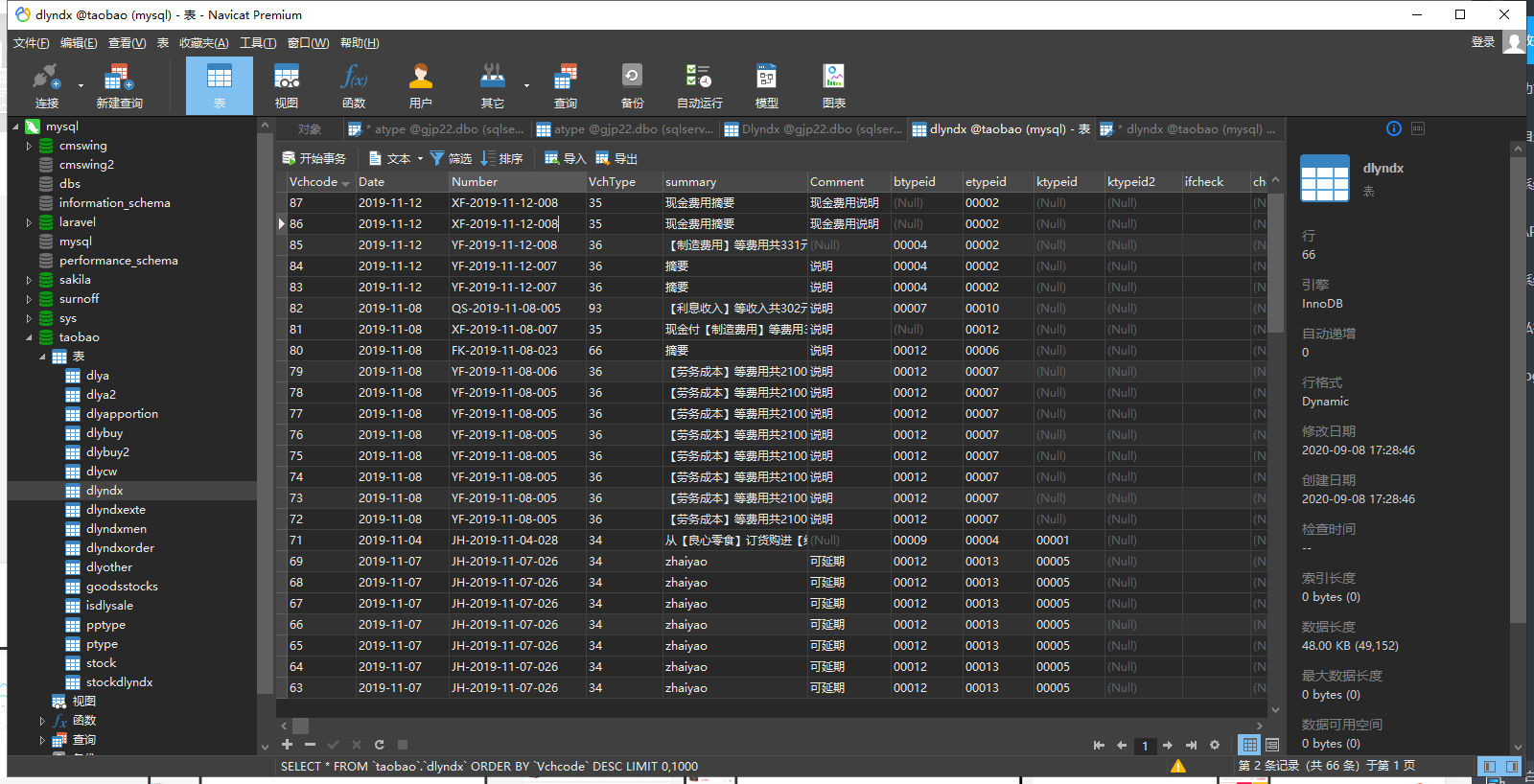The width and height of the screenshot is (1534, 784).
Task: Click the summary column header
Action: tap(735, 182)
